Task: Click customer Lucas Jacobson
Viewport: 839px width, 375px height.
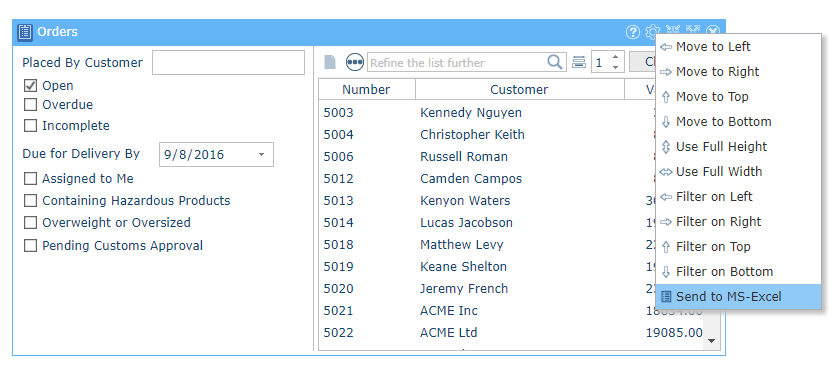Action: tap(466, 223)
